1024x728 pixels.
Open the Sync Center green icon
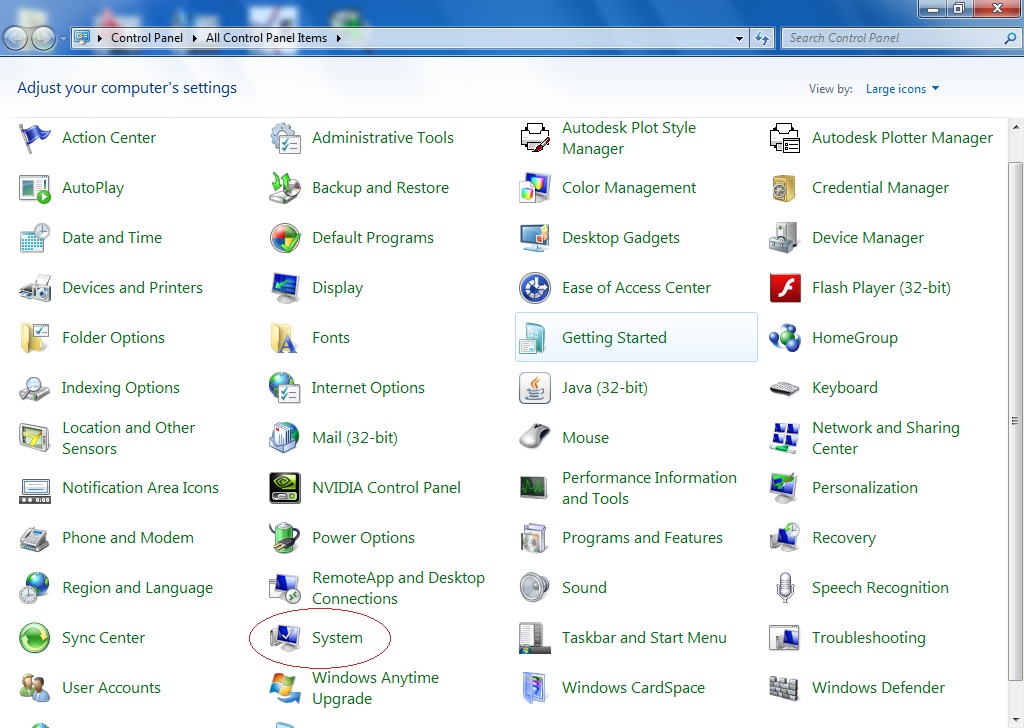click(x=35, y=638)
